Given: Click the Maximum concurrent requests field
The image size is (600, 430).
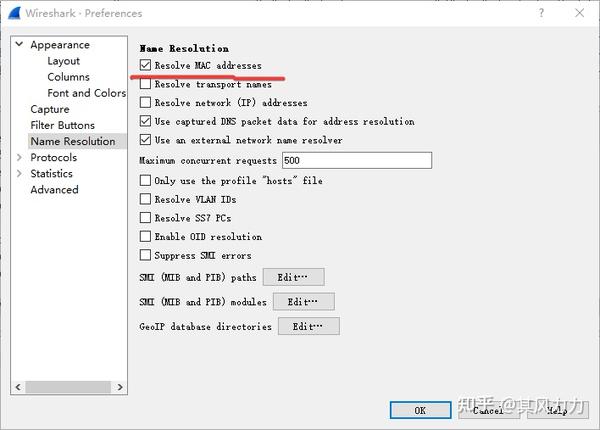Looking at the screenshot, I should [357, 160].
